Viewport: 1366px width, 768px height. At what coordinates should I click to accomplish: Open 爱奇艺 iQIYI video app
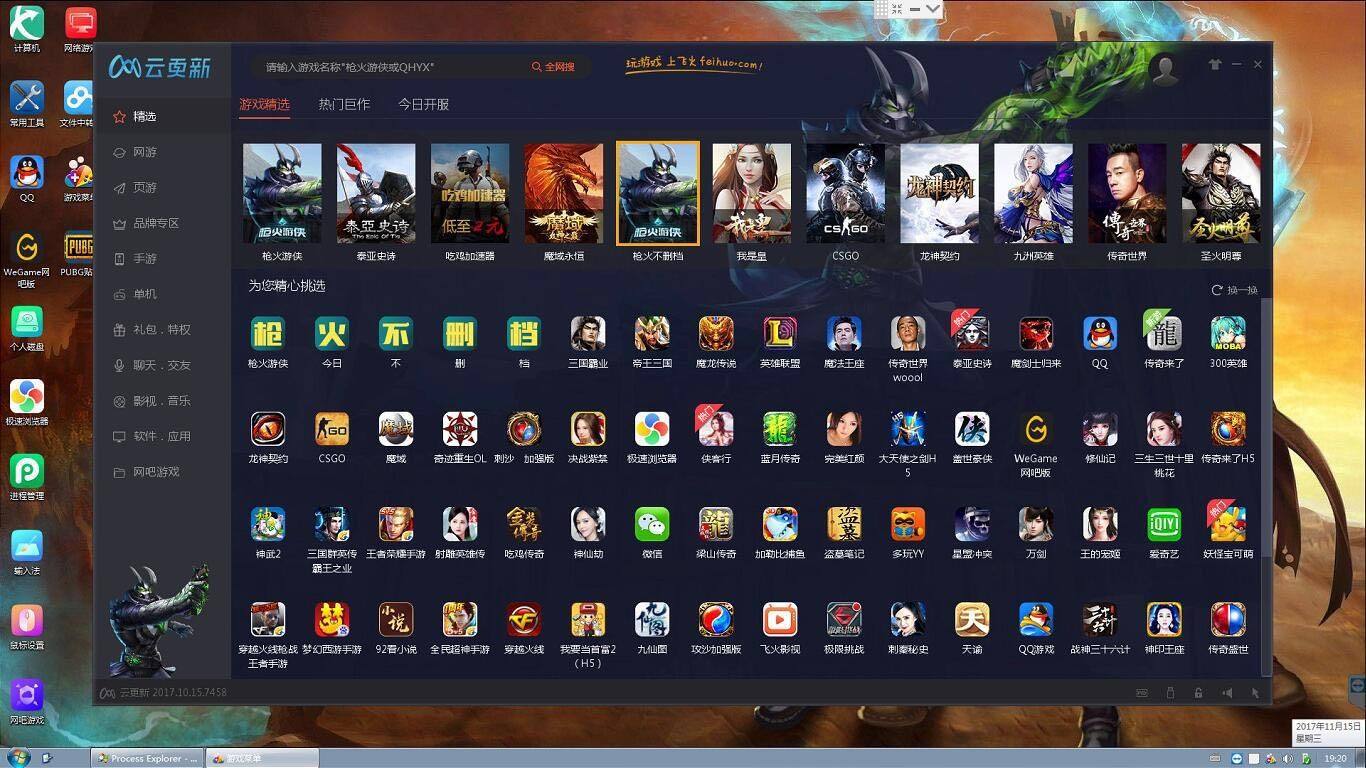1164,523
